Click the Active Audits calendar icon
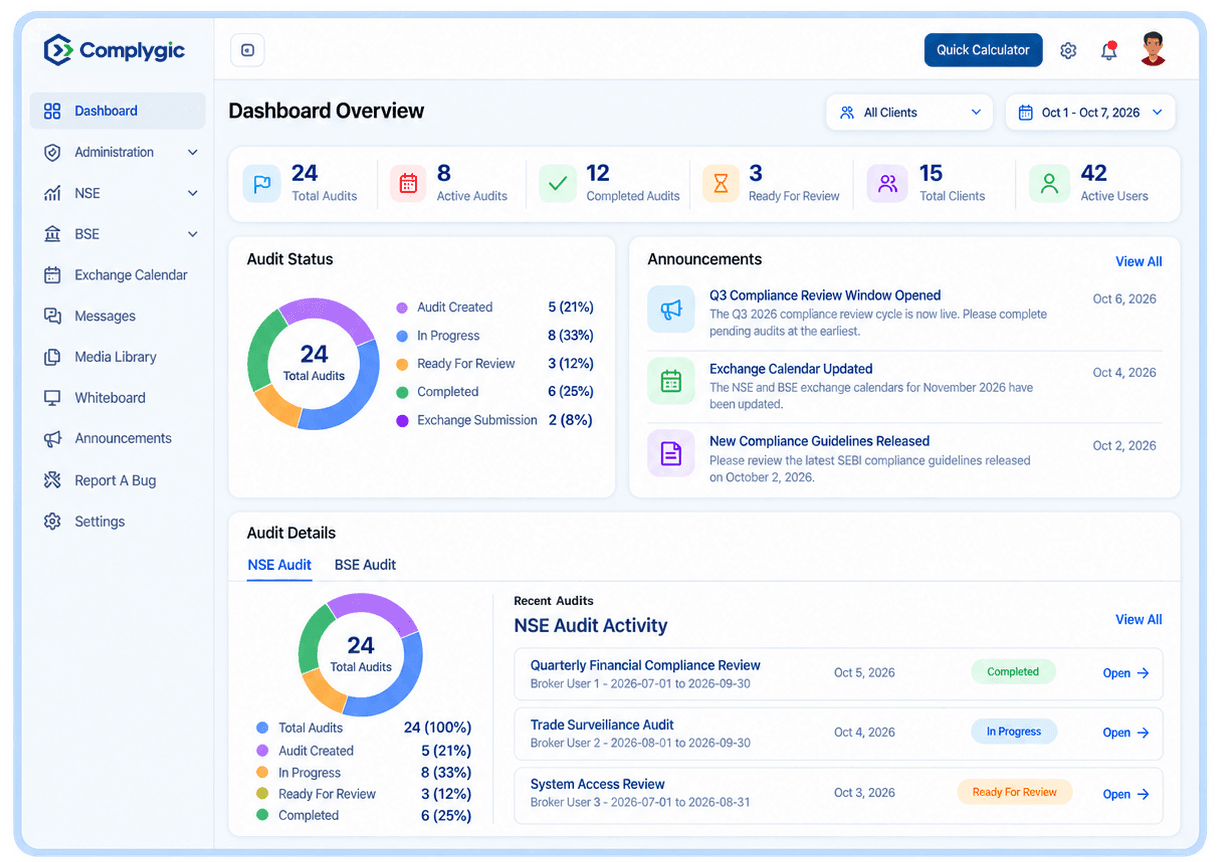1217x862 pixels. 408,184
